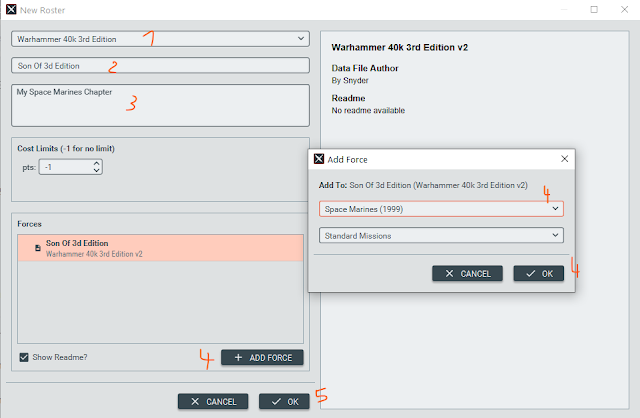Open the 'Space Marines (1999)' catalogue dropdown

pos(441,209)
